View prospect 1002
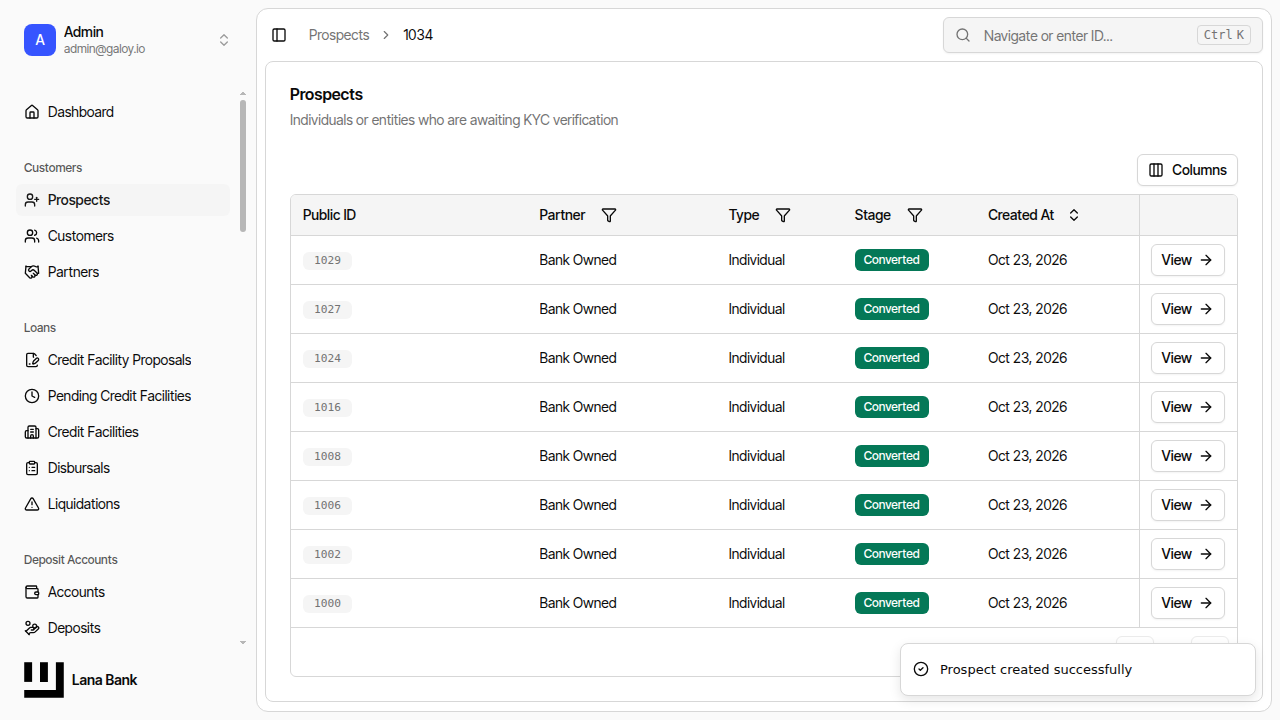The image size is (1280, 720). [x=1187, y=554]
